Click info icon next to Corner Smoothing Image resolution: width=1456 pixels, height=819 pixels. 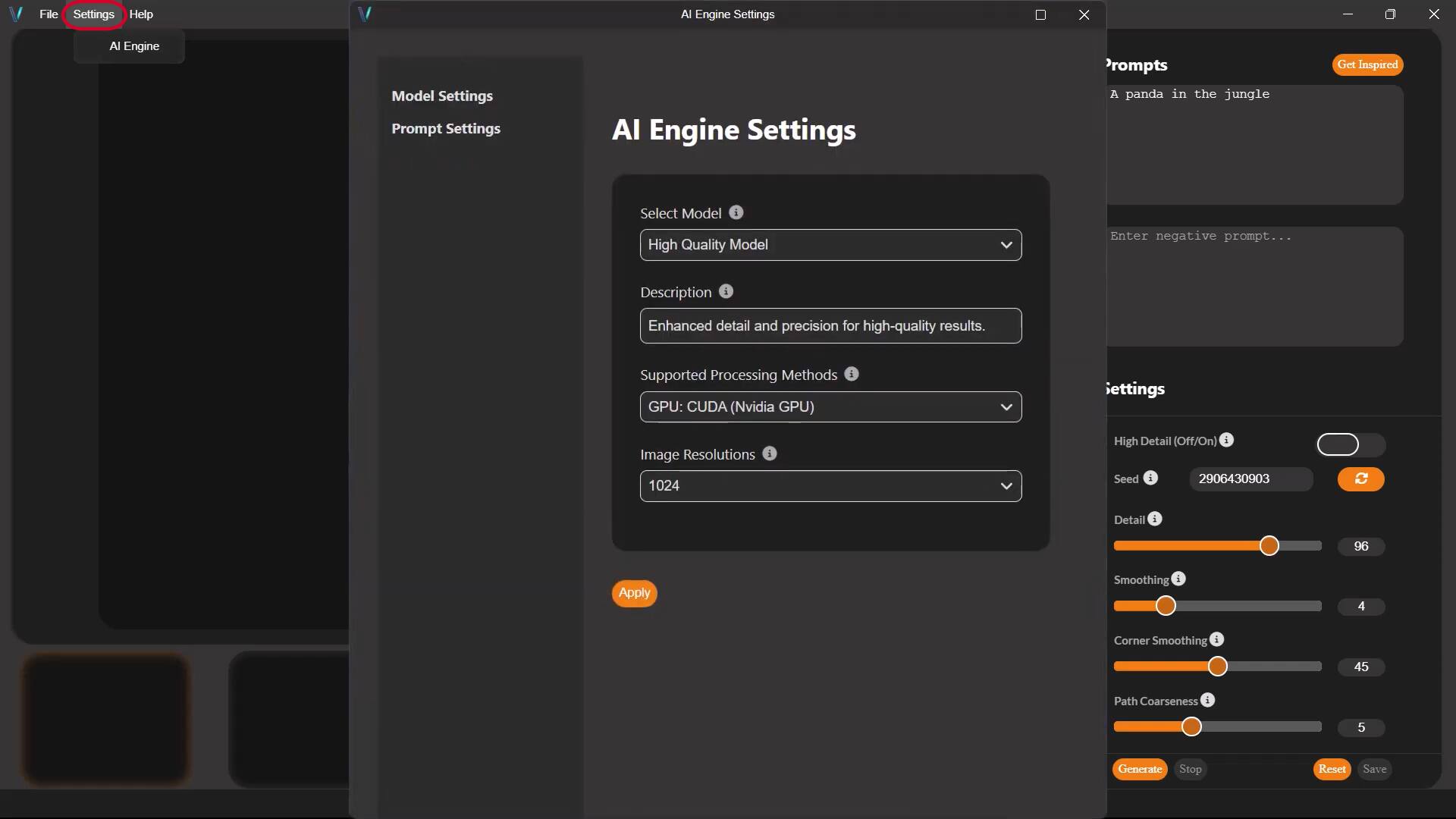point(1216,640)
